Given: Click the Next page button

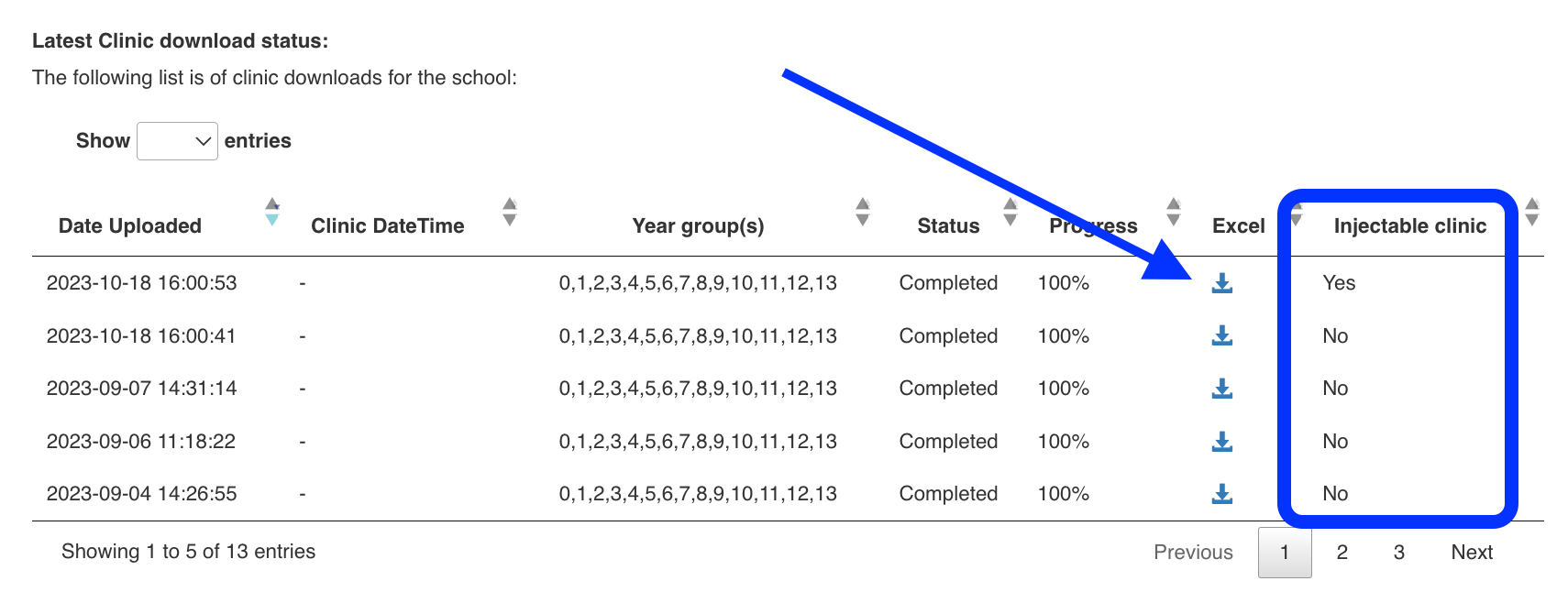Looking at the screenshot, I should [x=1472, y=553].
